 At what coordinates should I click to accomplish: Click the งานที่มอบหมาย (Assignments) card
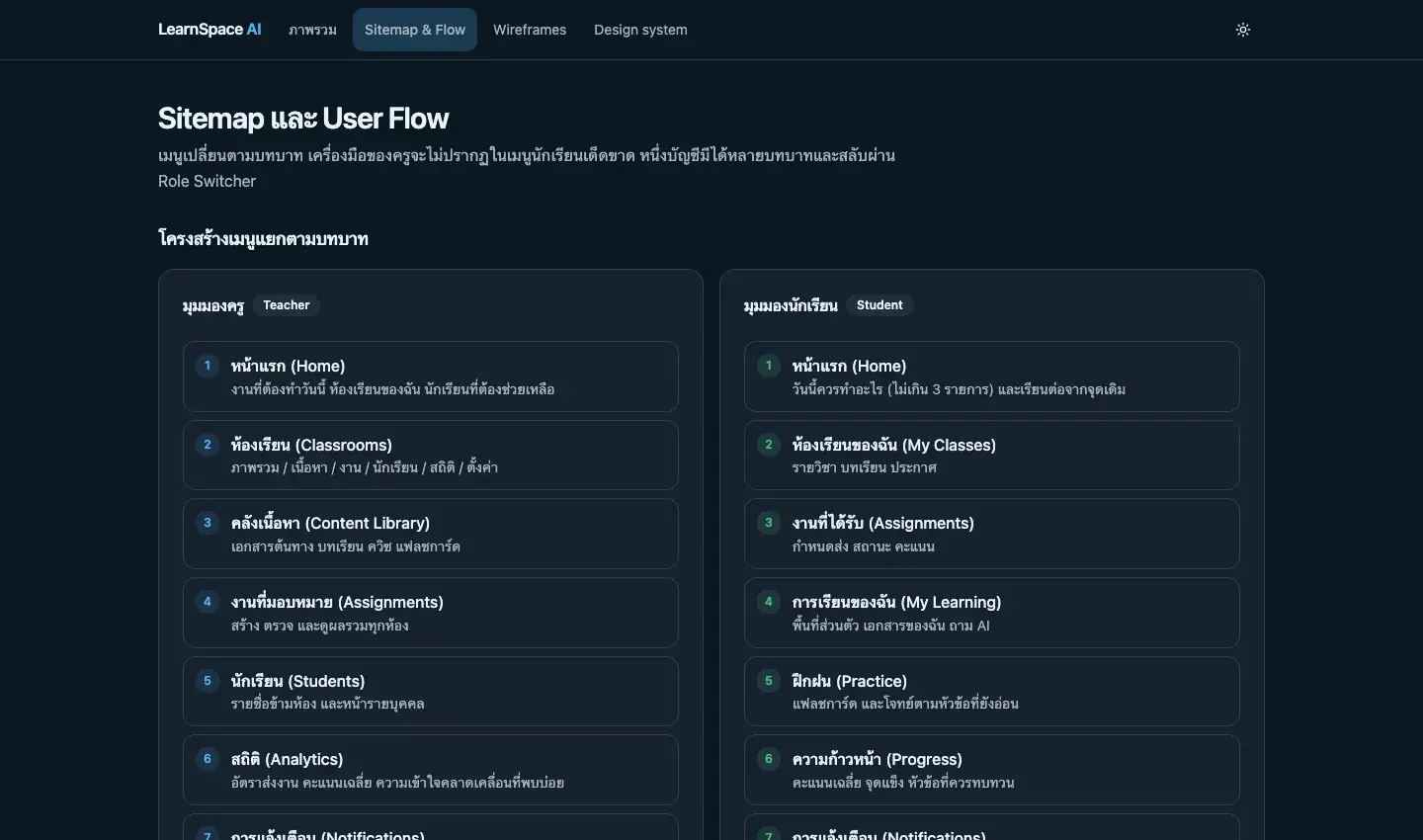[431, 613]
